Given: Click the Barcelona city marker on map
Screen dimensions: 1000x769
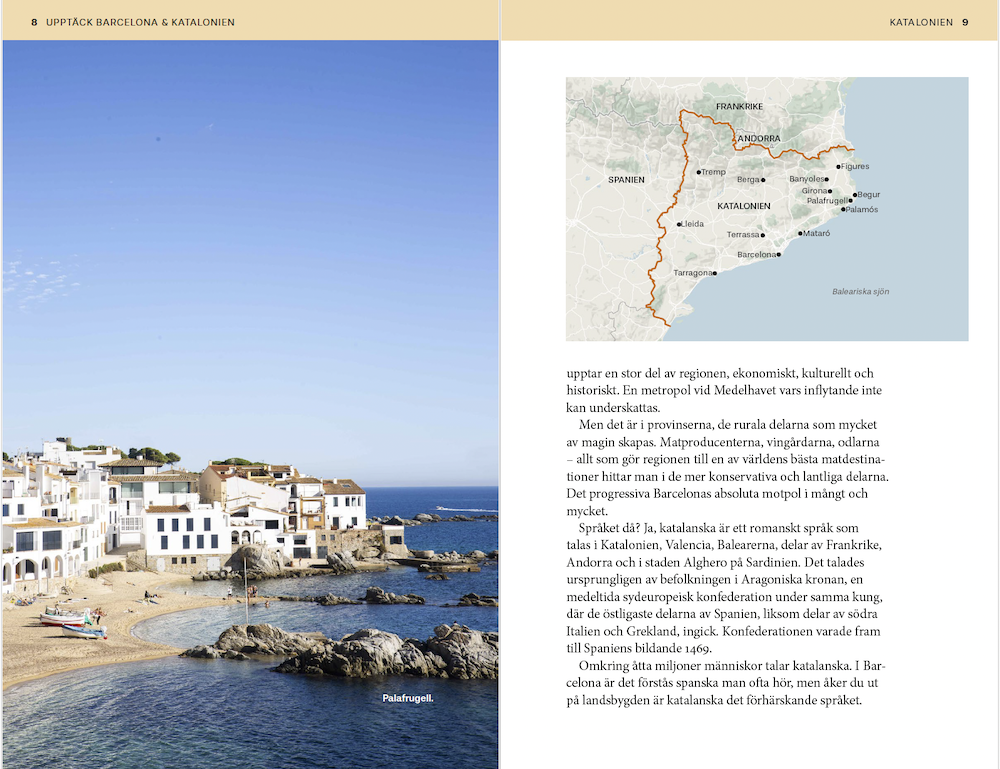Looking at the screenshot, I should pos(778,254).
